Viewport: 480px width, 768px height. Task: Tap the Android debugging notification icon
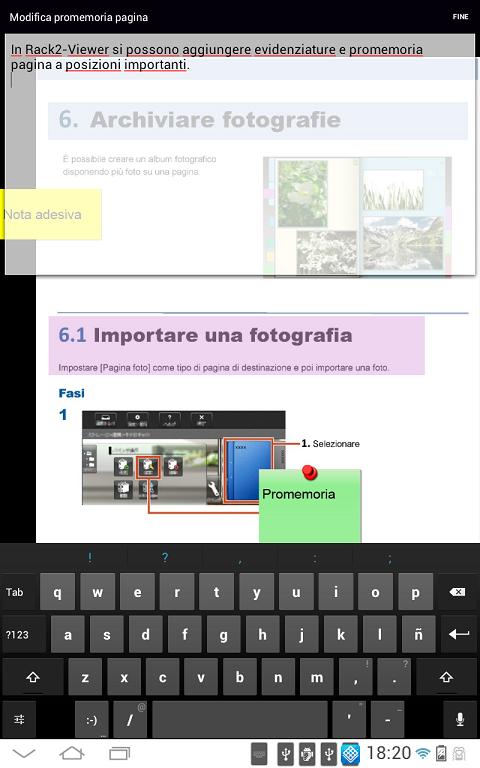tap(307, 754)
